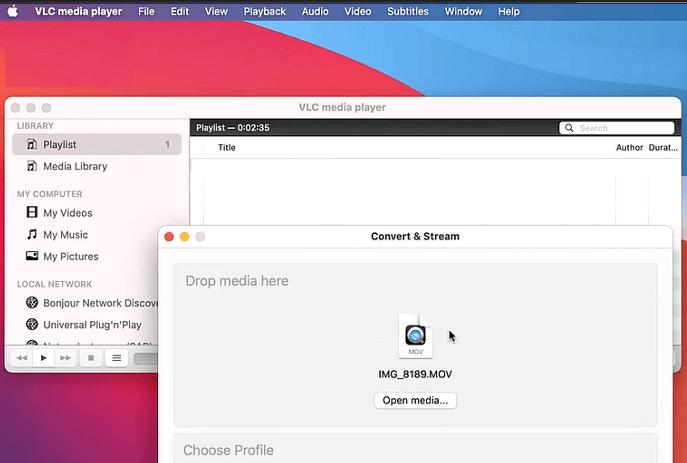Viewport: 687px width, 463px height.
Task: Click the My Music note icon
Action: pyautogui.click(x=32, y=234)
